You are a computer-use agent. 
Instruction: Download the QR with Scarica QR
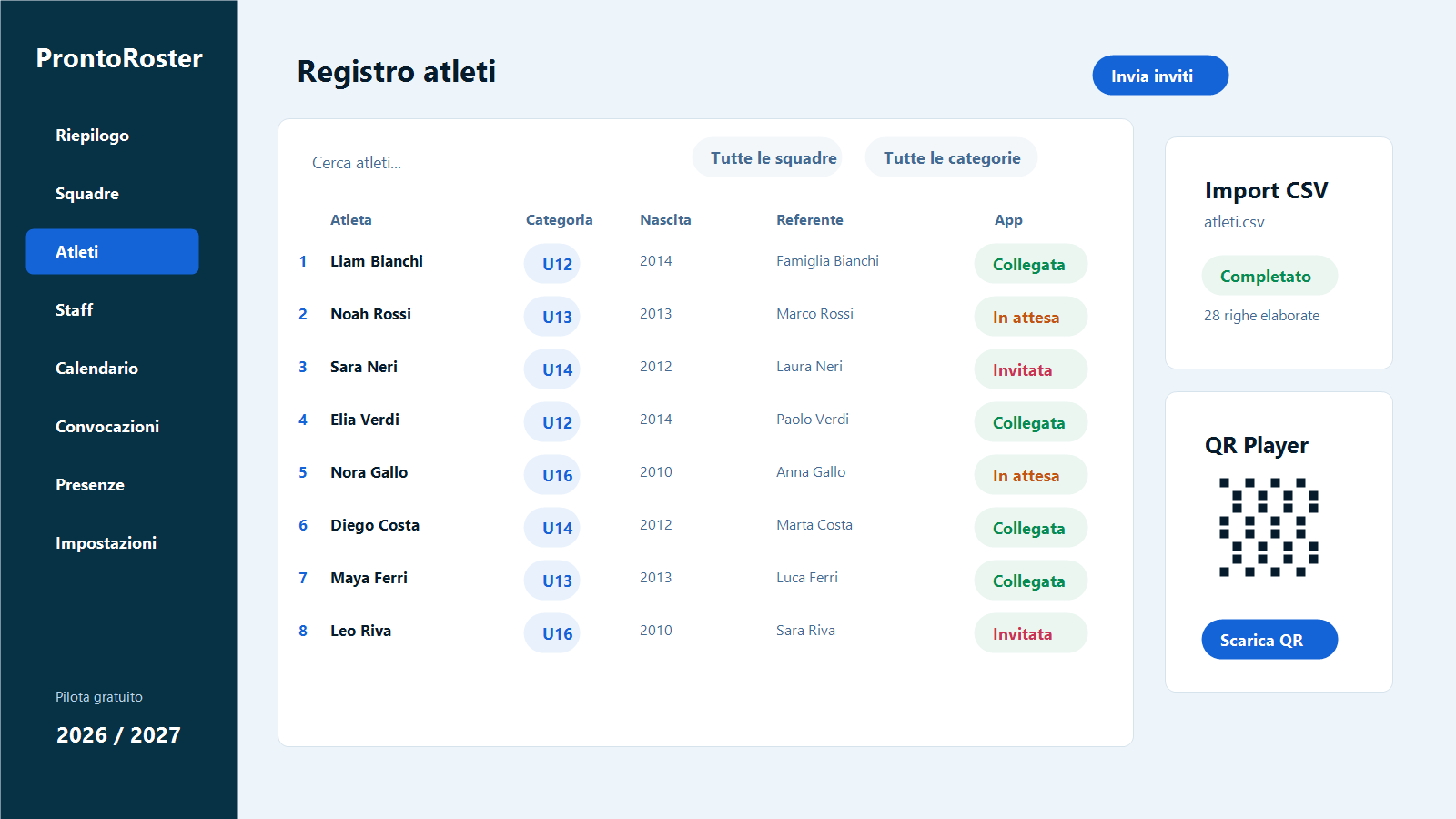coord(1269,640)
